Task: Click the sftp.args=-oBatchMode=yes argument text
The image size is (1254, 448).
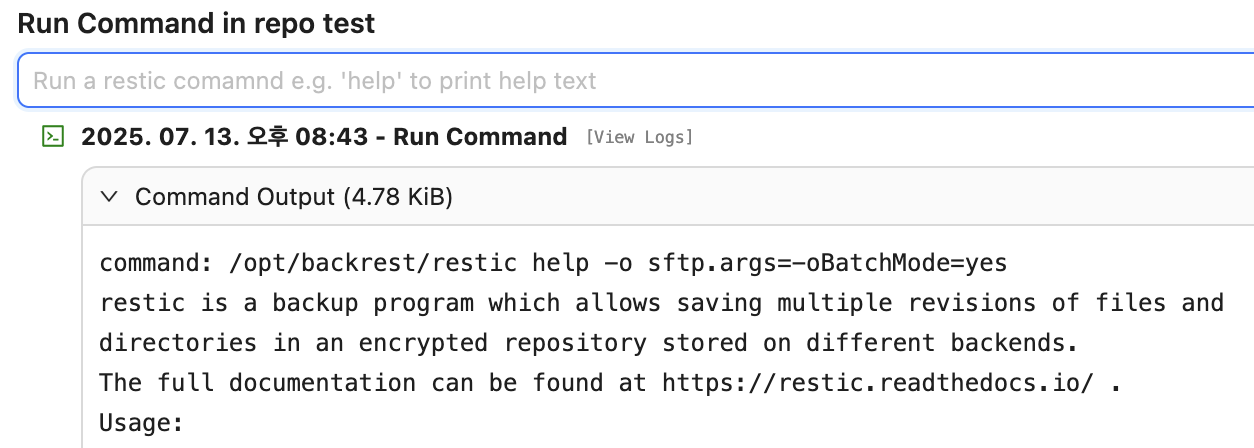Action: 828,264
